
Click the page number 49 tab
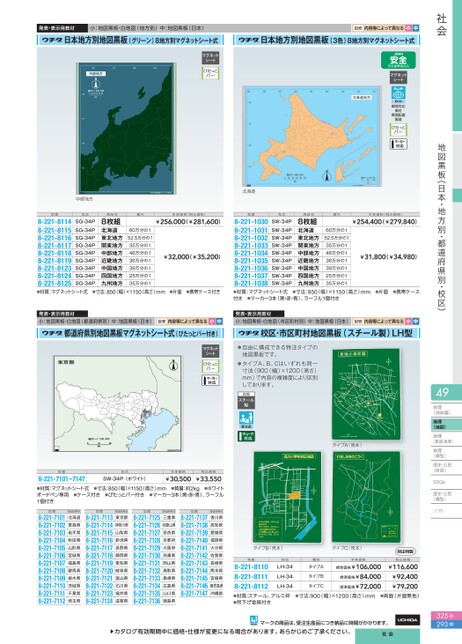446,392
